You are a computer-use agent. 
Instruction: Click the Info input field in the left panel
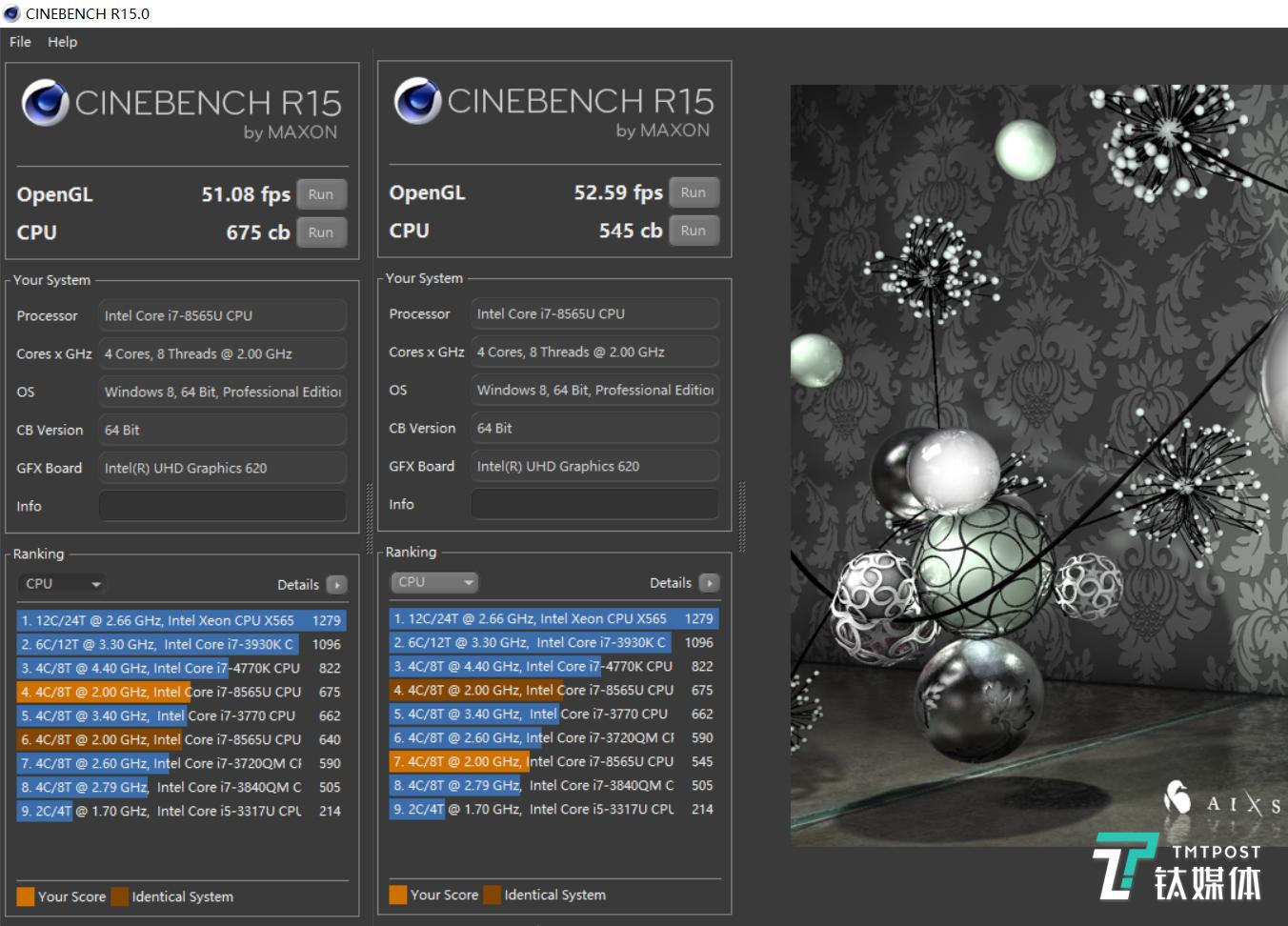tap(221, 505)
